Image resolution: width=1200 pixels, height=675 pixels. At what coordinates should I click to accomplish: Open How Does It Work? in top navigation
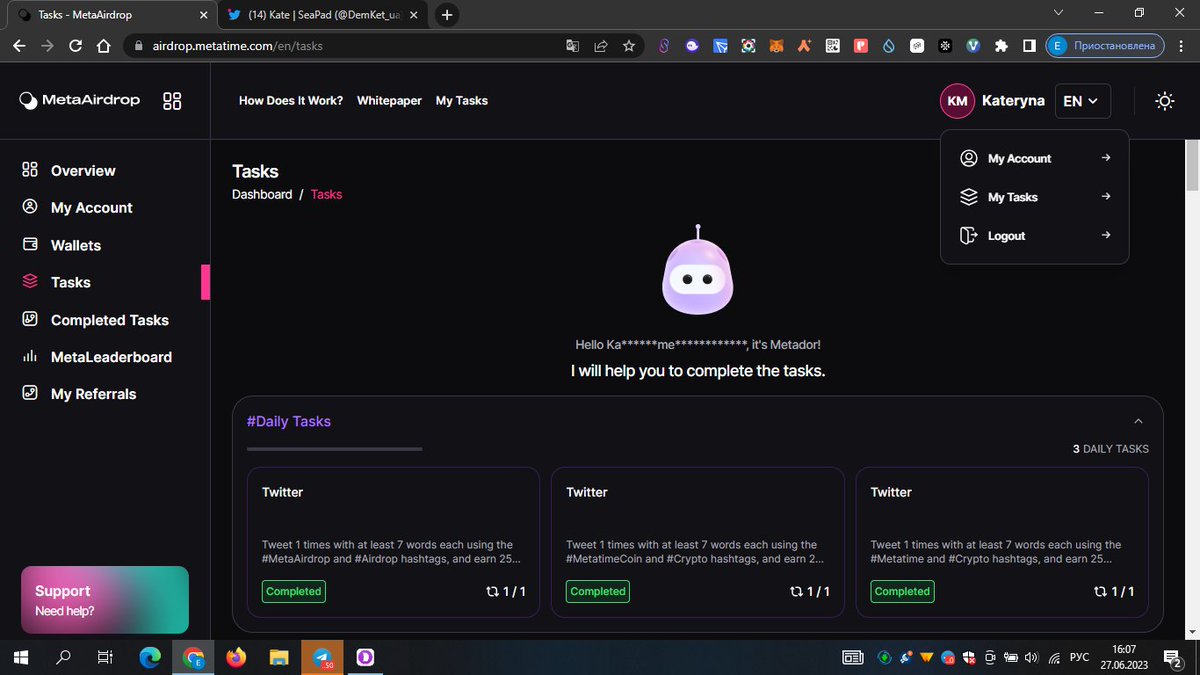[x=291, y=101]
